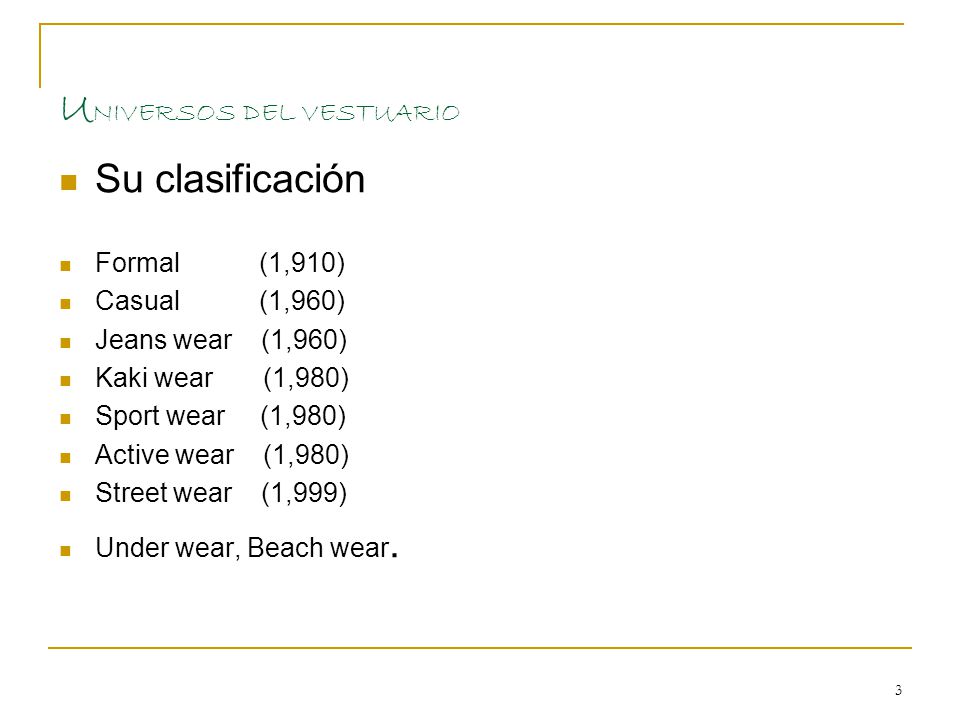
Task: Click the bullet beside Su clasificación
Action: click(x=69, y=182)
